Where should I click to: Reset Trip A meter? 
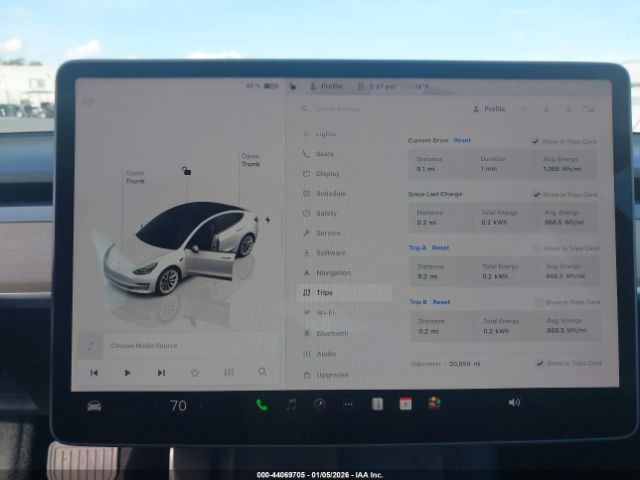tap(440, 248)
